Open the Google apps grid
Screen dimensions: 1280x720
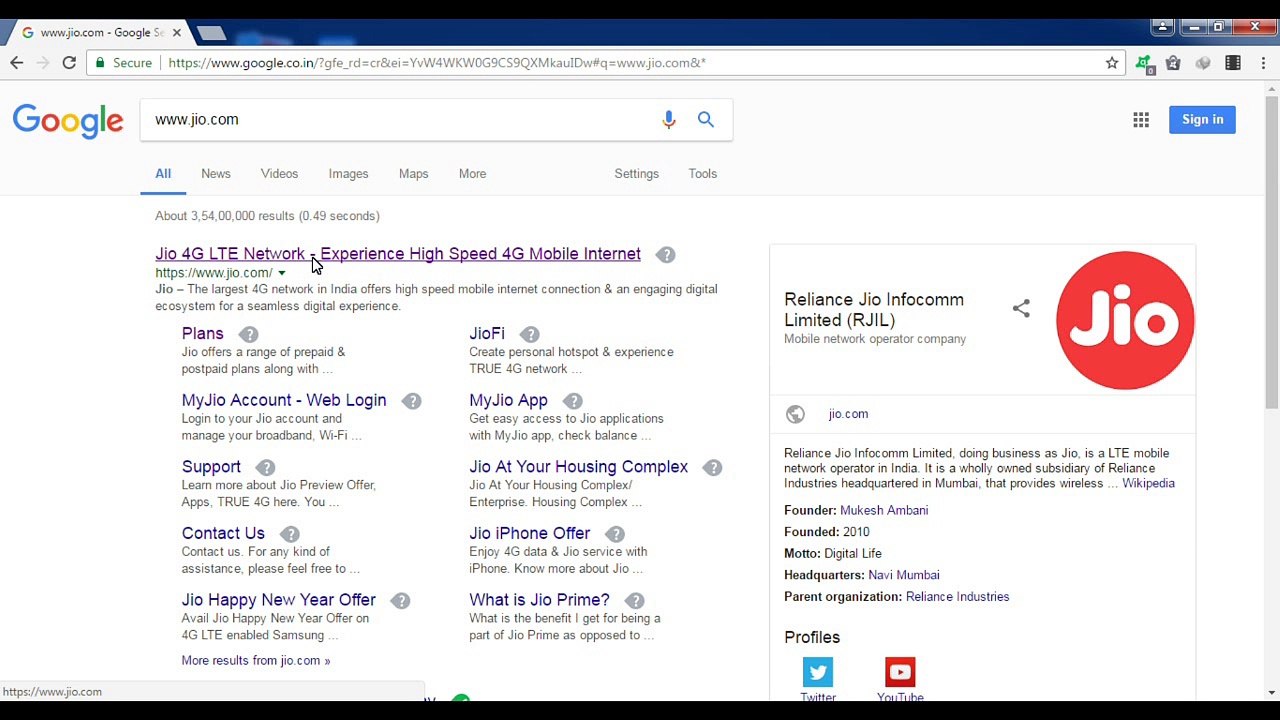tap(1141, 119)
